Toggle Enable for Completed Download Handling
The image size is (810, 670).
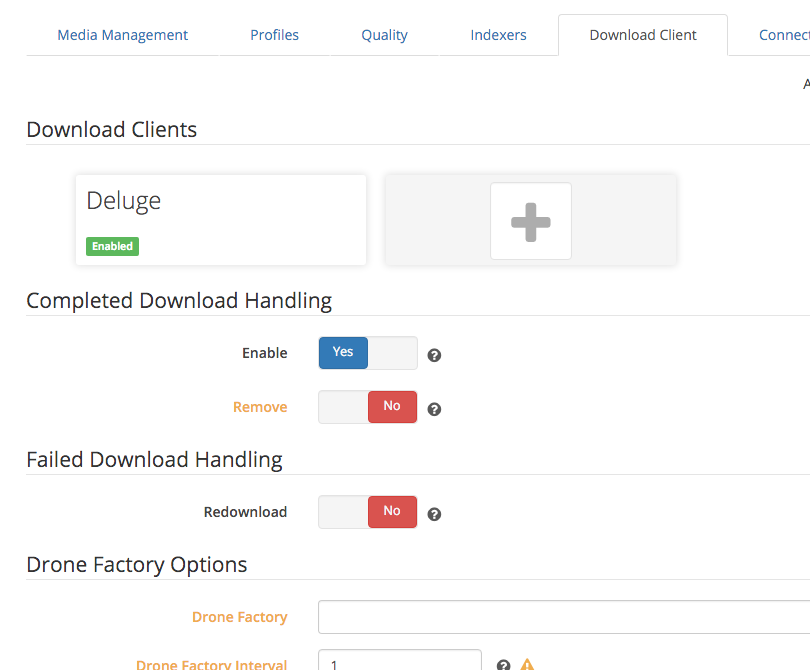tap(367, 353)
